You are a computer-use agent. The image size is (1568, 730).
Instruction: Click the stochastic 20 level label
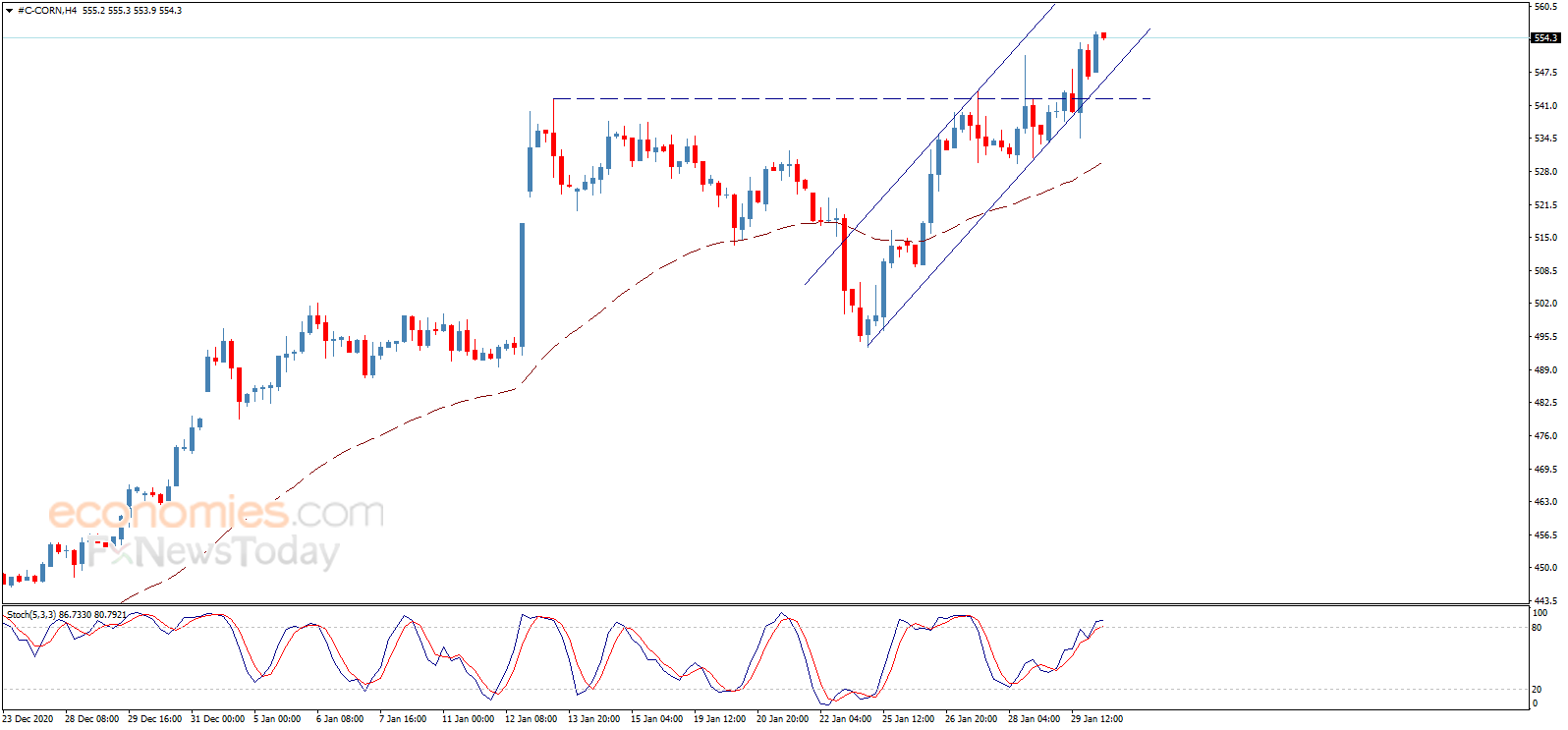click(1537, 689)
